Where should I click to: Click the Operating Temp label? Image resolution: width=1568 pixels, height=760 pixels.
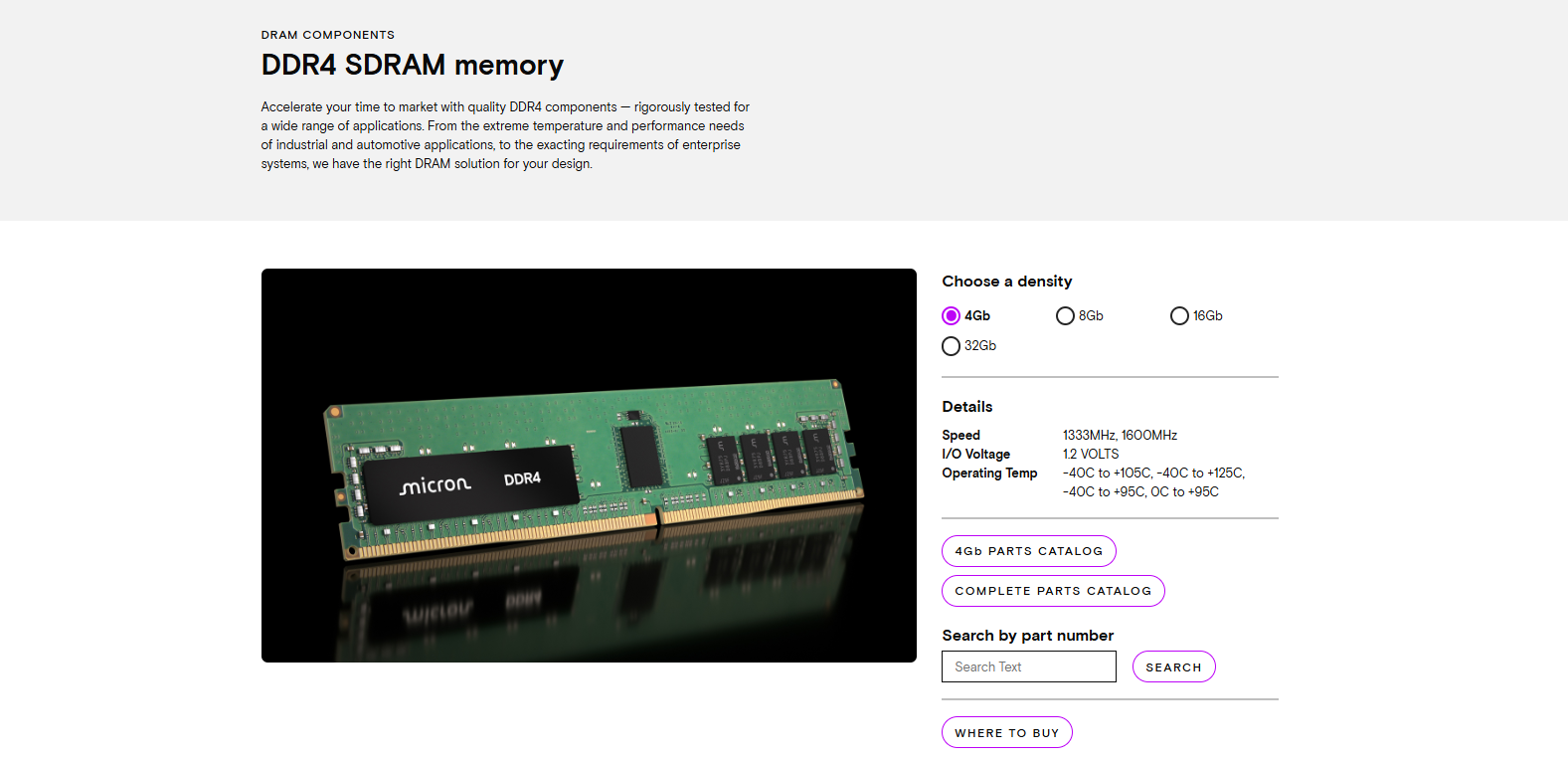pyautogui.click(x=989, y=474)
